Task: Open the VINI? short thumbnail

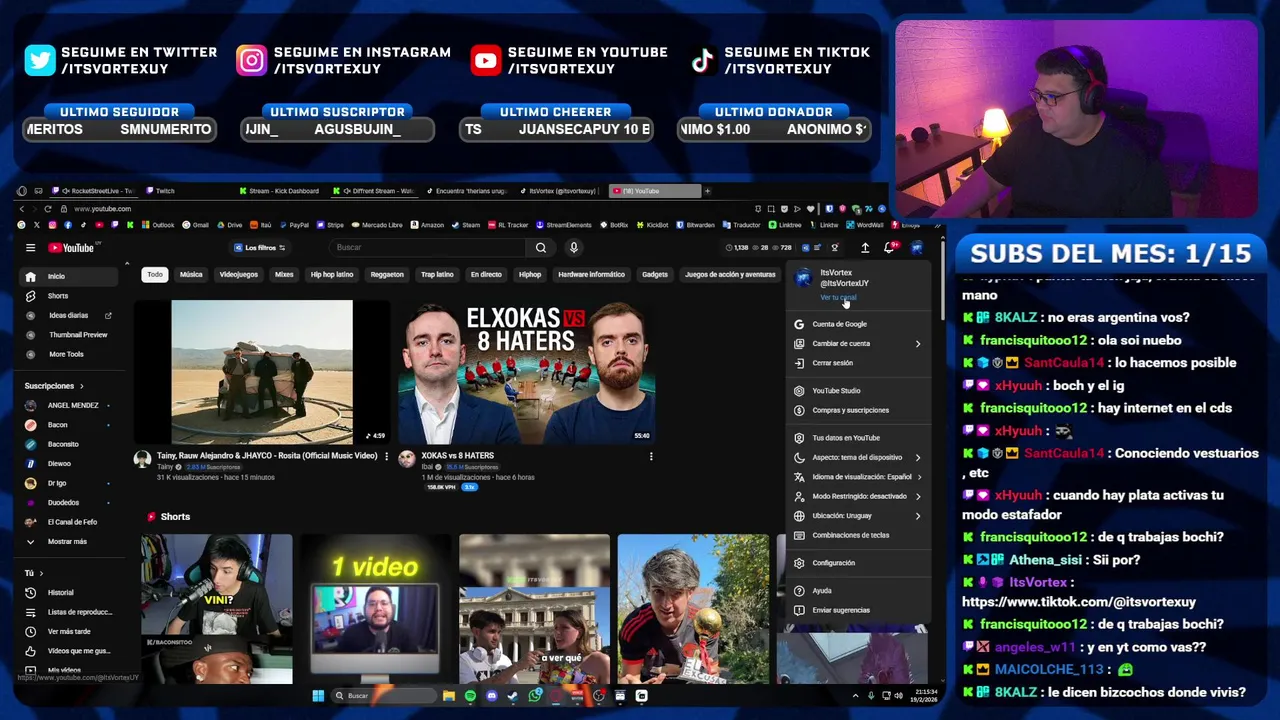Action: tap(217, 609)
